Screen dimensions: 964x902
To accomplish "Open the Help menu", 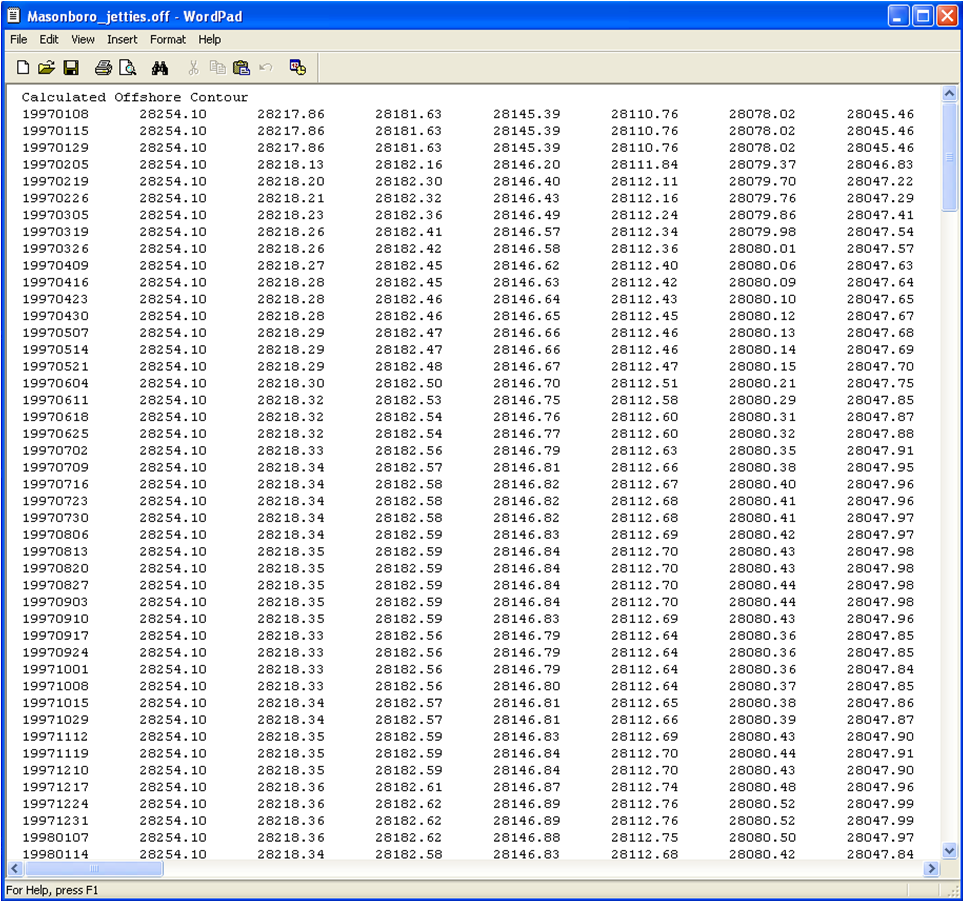I will click(209, 39).
